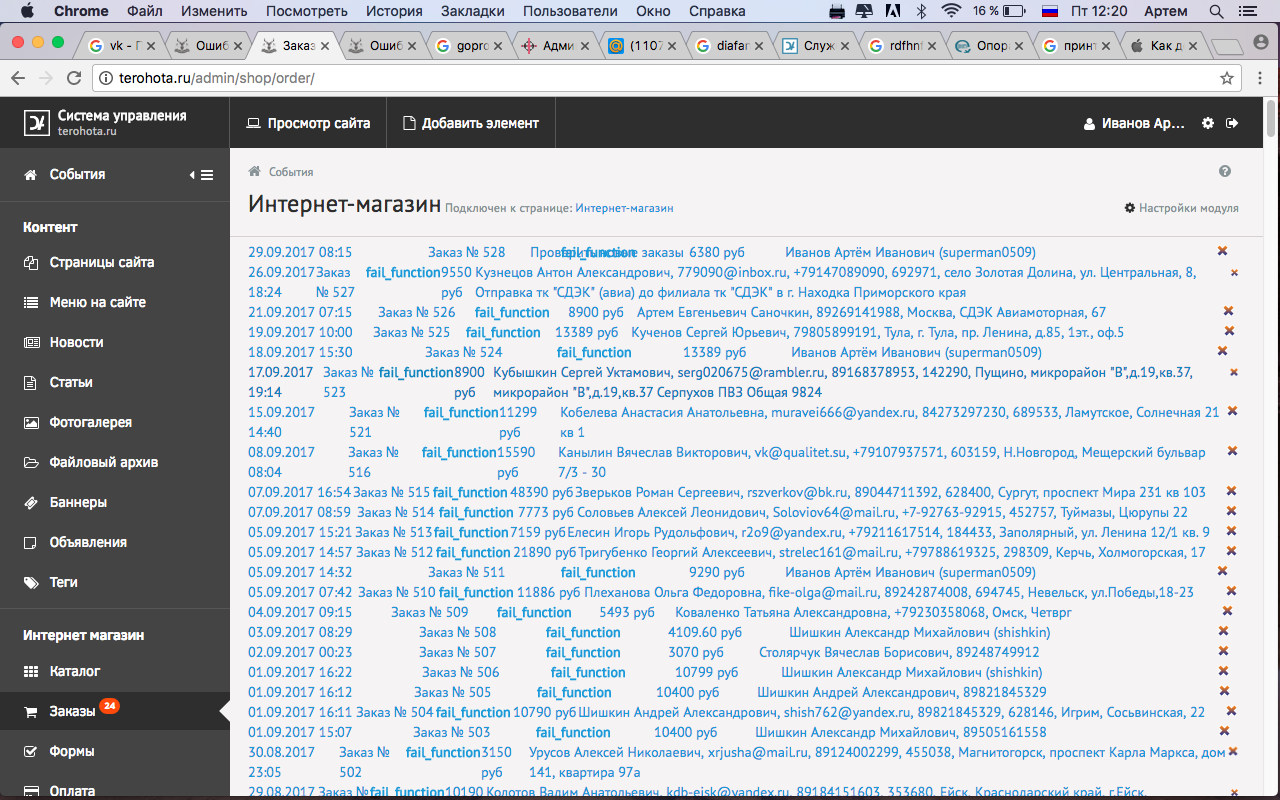This screenshot has width=1280, height=800.
Task: Open the Site menu section (Меню на сайте)
Action: tap(97, 302)
